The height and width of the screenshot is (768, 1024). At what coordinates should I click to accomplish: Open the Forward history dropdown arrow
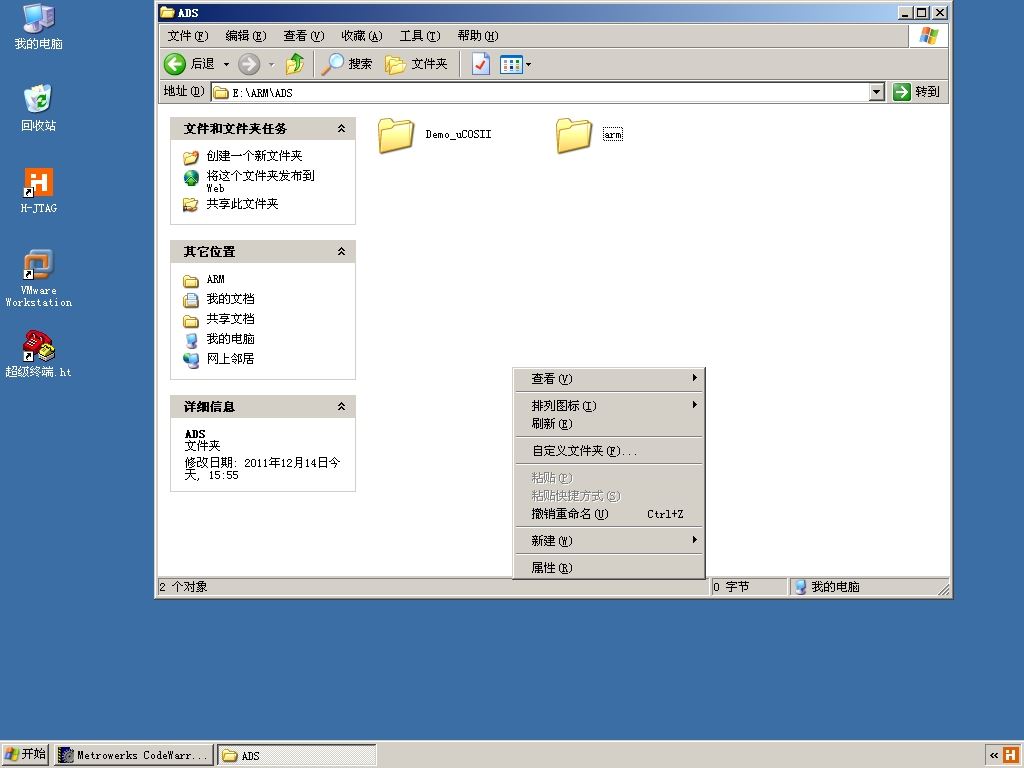tap(272, 64)
